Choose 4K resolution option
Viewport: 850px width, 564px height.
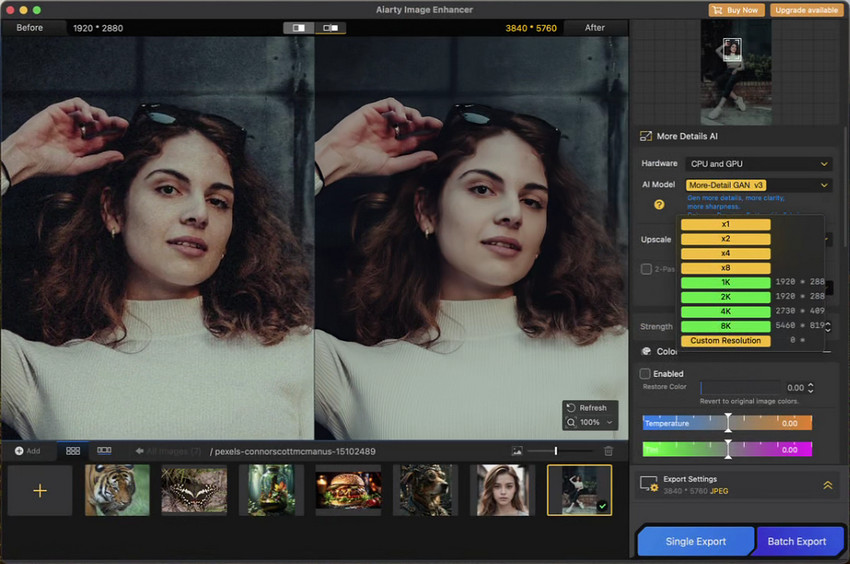pyautogui.click(x=725, y=312)
